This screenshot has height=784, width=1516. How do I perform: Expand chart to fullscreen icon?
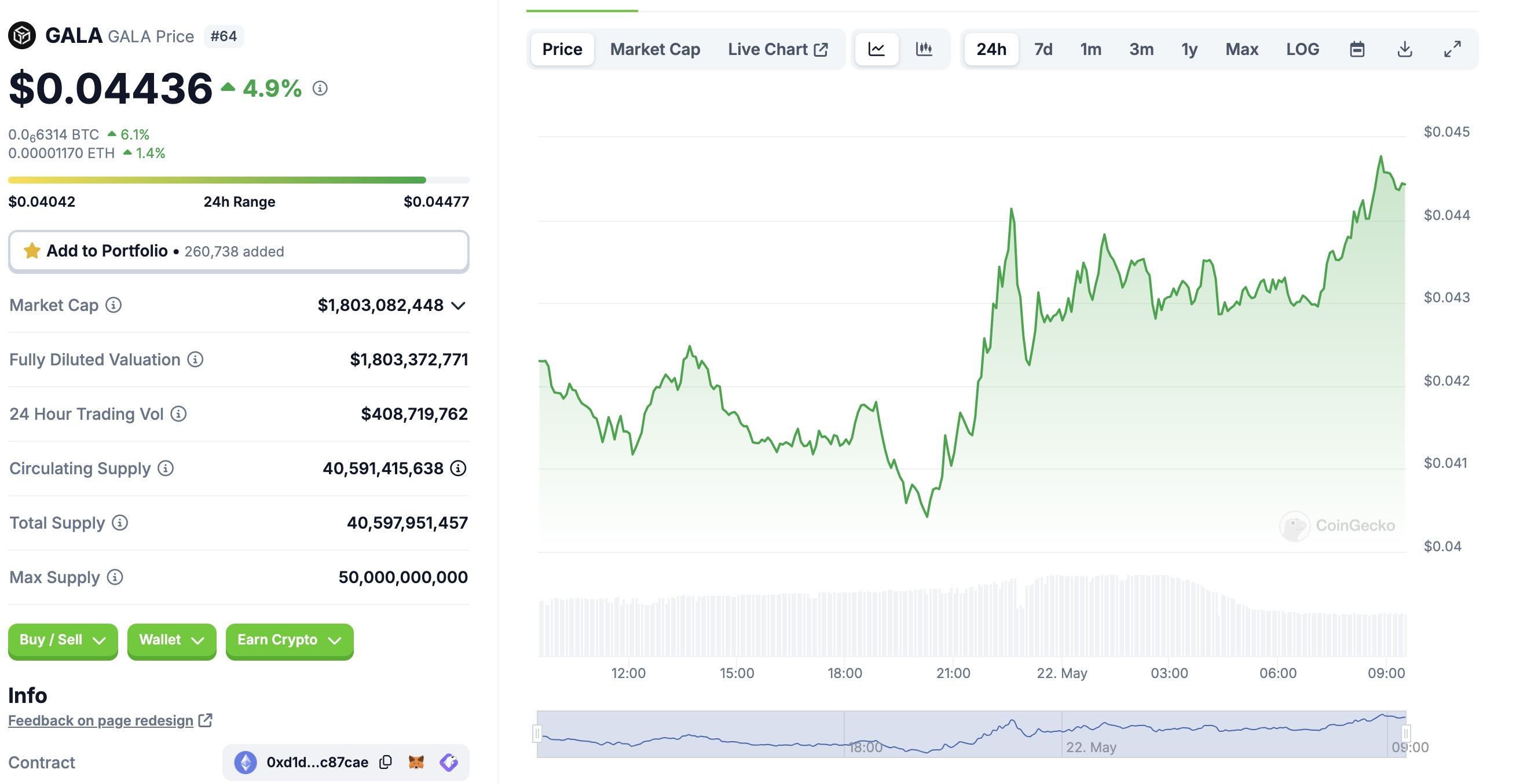[1452, 49]
